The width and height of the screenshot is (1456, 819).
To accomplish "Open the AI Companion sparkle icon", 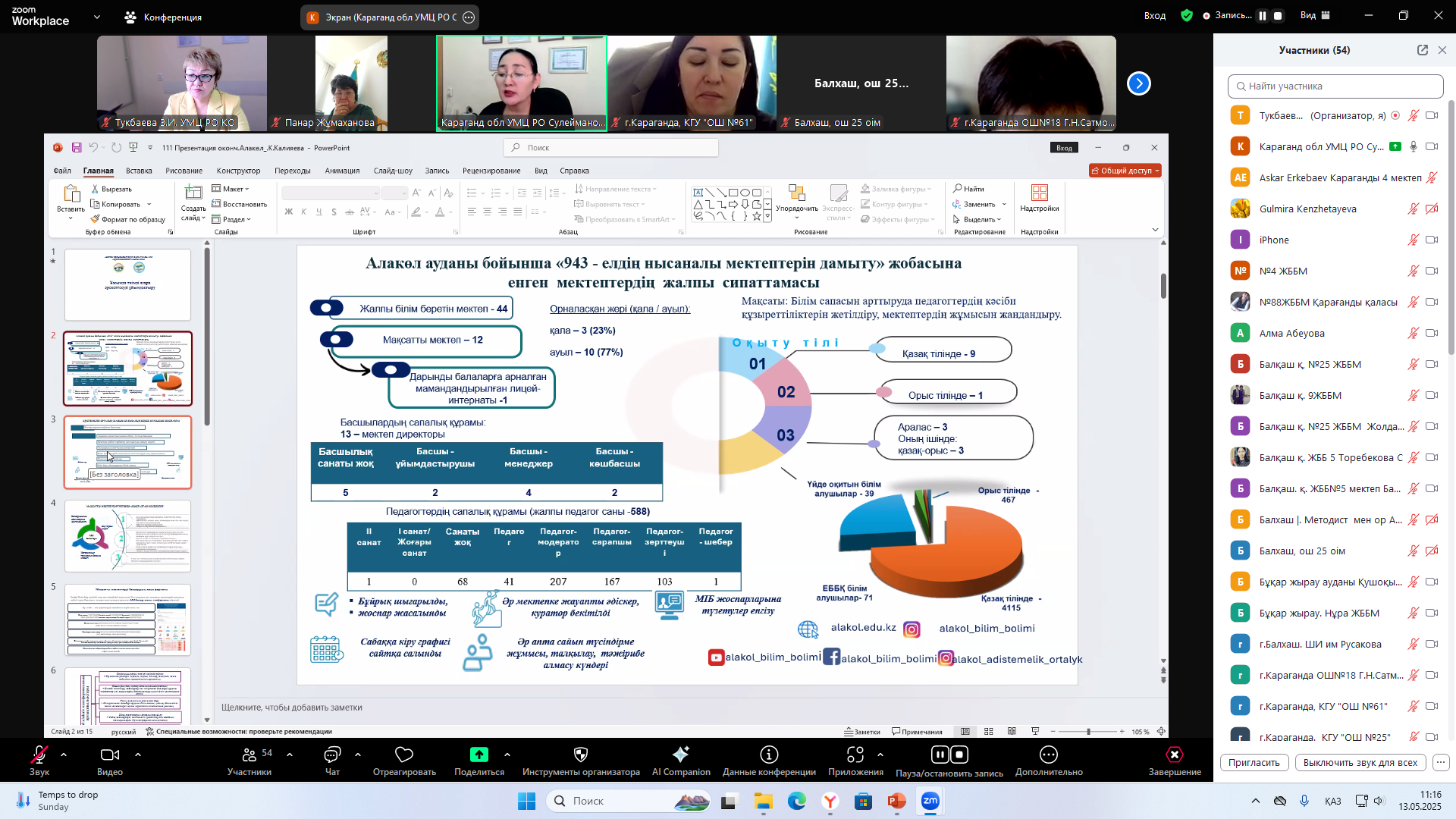I will point(680,755).
